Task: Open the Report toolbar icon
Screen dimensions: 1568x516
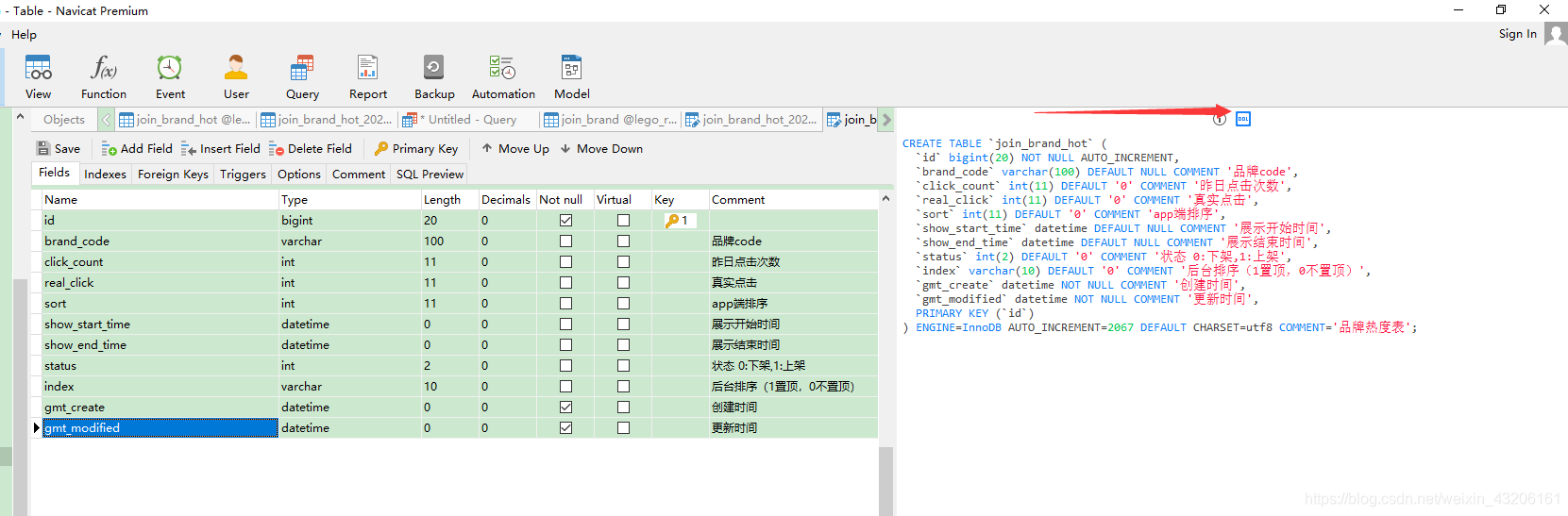Action: [368, 76]
